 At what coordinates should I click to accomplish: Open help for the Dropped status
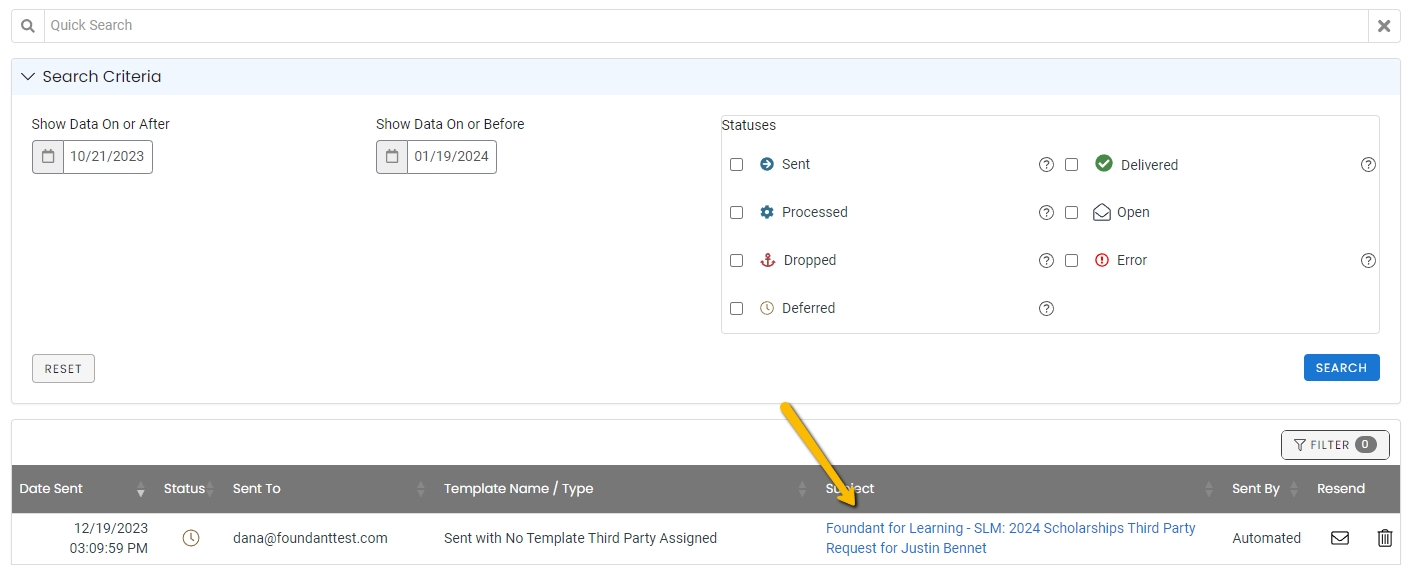click(1046, 261)
